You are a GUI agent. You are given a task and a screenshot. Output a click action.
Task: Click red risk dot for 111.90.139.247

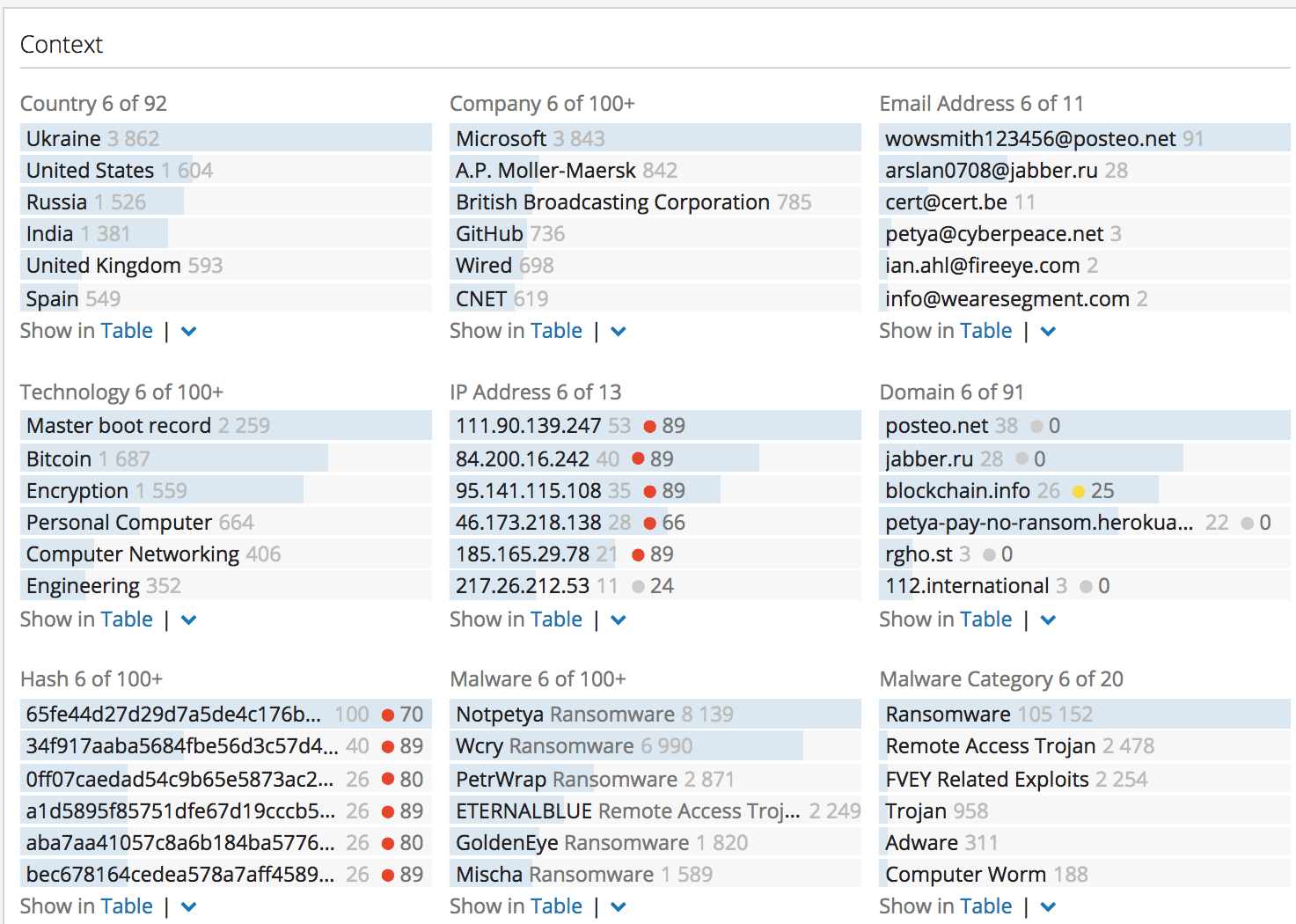click(650, 427)
